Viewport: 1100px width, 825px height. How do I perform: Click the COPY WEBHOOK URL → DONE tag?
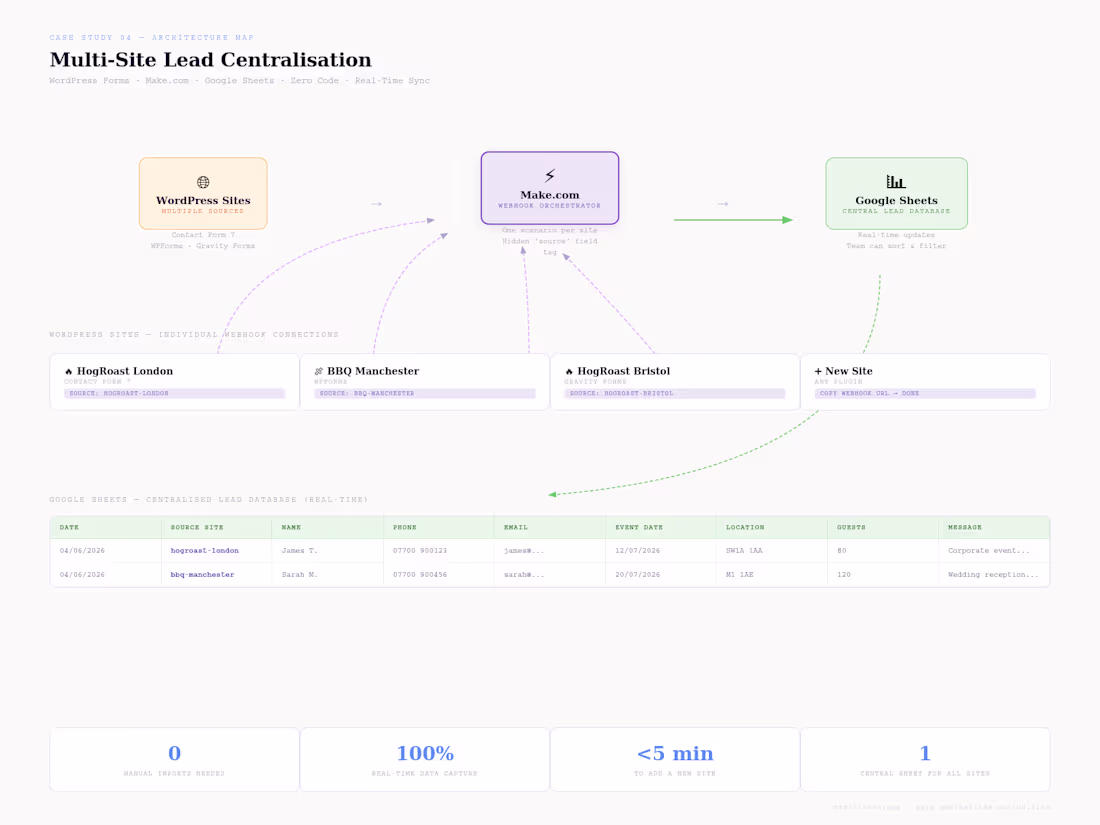pos(925,394)
